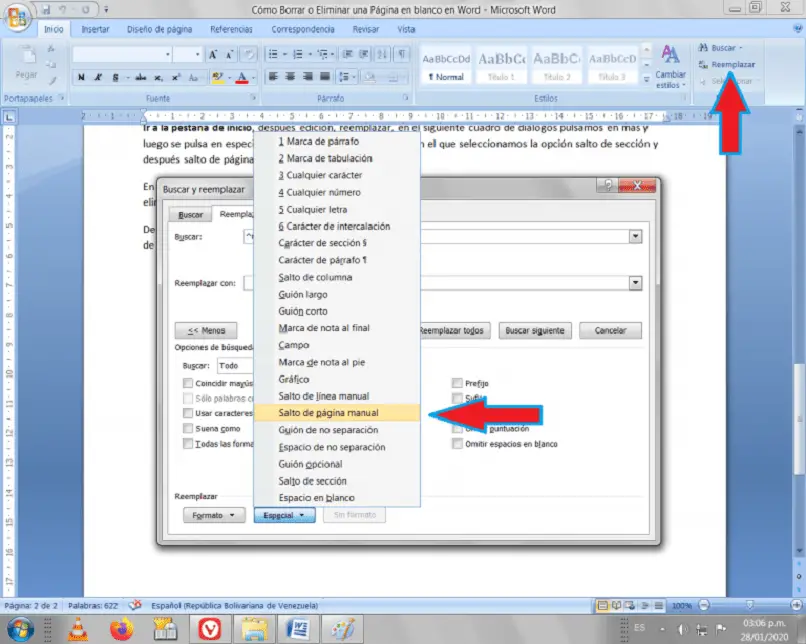Click the Office button logo

(17, 16)
